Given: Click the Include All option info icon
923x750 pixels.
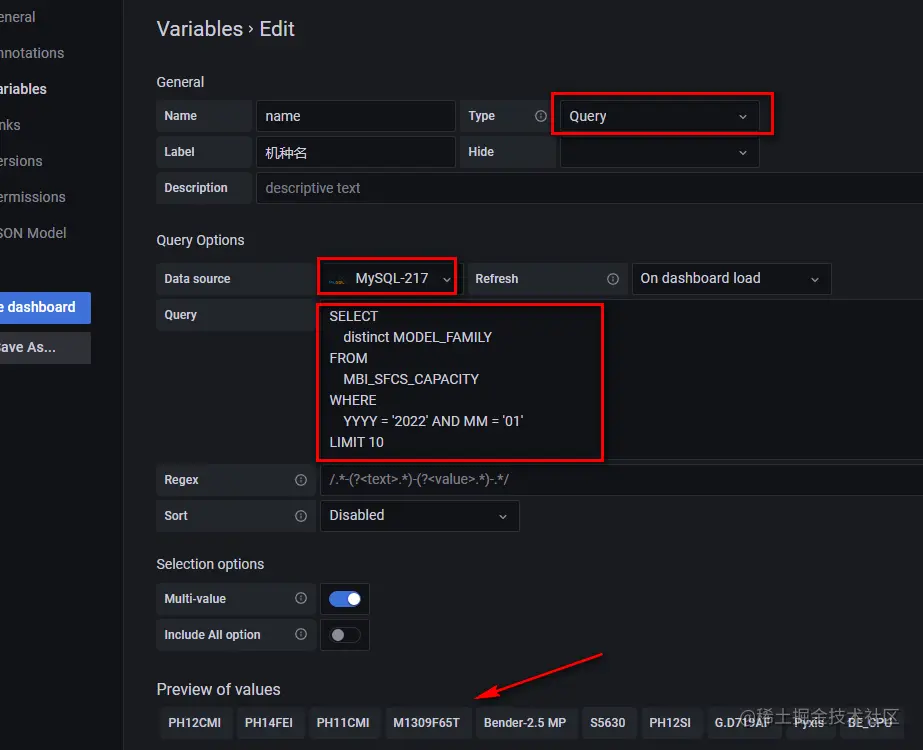Looking at the screenshot, I should (x=301, y=634).
